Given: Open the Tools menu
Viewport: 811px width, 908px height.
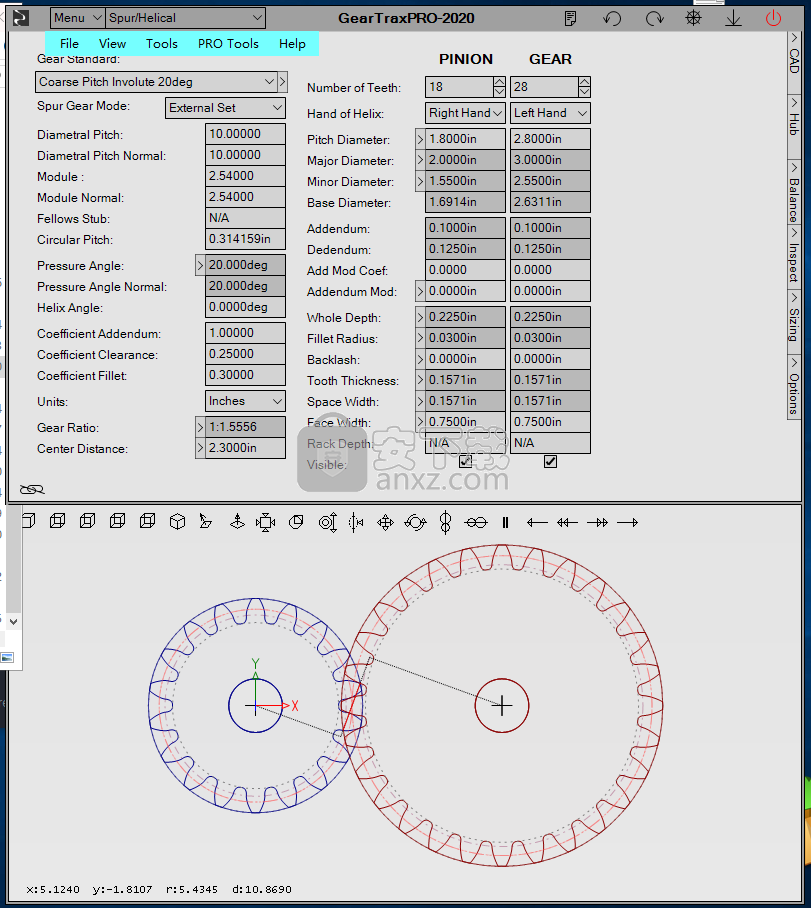Looking at the screenshot, I should coord(162,44).
